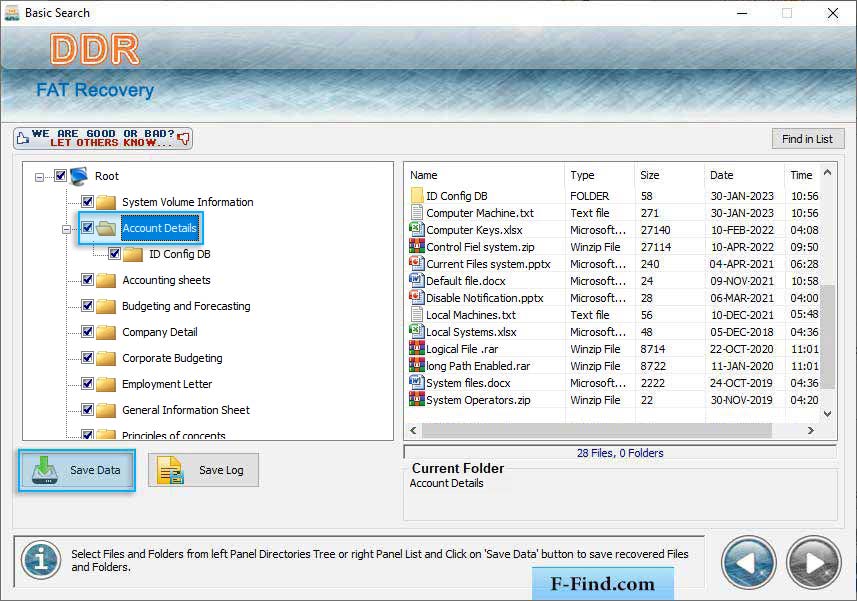Image resolution: width=857 pixels, height=601 pixels.
Task: Click the Control Fiel system.zip archive icon
Action: coord(416,246)
